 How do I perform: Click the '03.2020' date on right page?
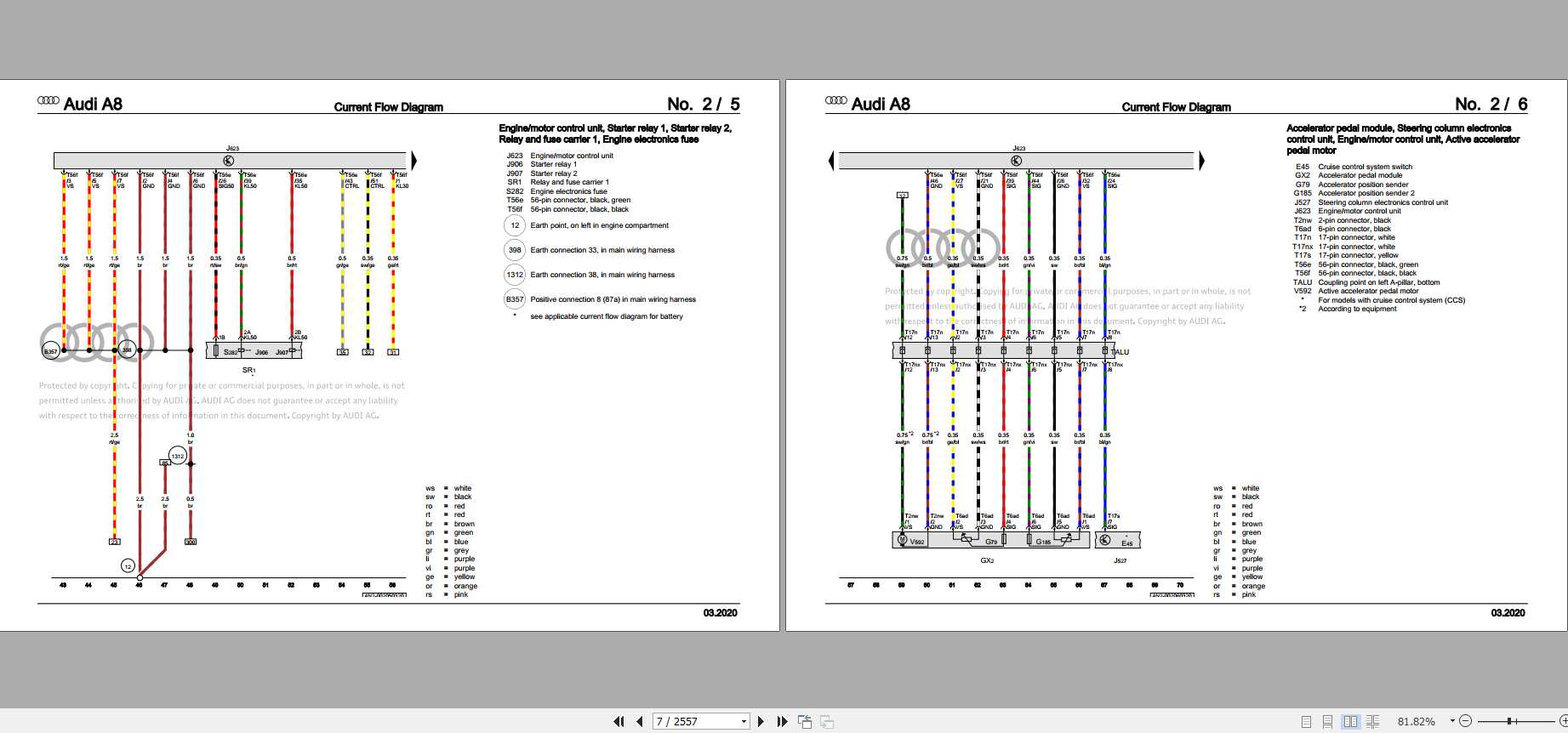(1508, 613)
